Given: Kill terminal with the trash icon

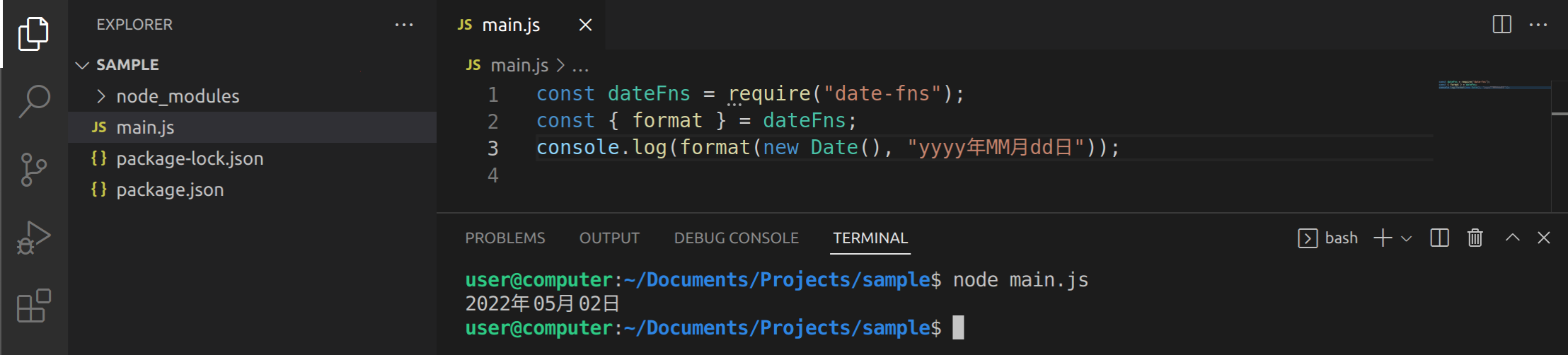Looking at the screenshot, I should [1475, 238].
